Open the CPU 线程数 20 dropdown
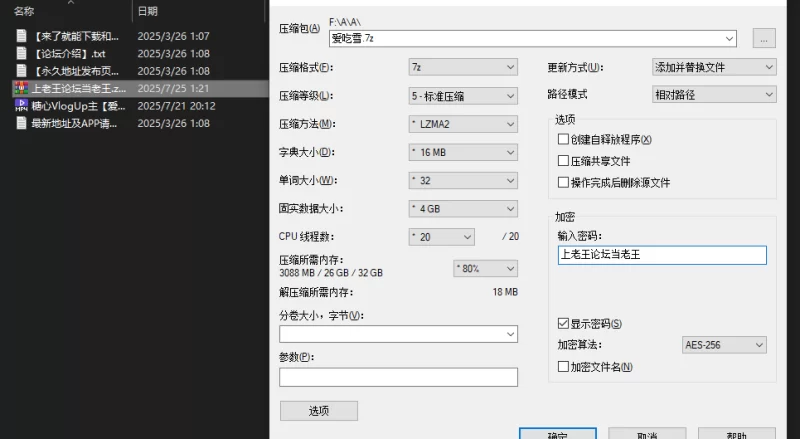Screen dimensions: 800x439 442,237
